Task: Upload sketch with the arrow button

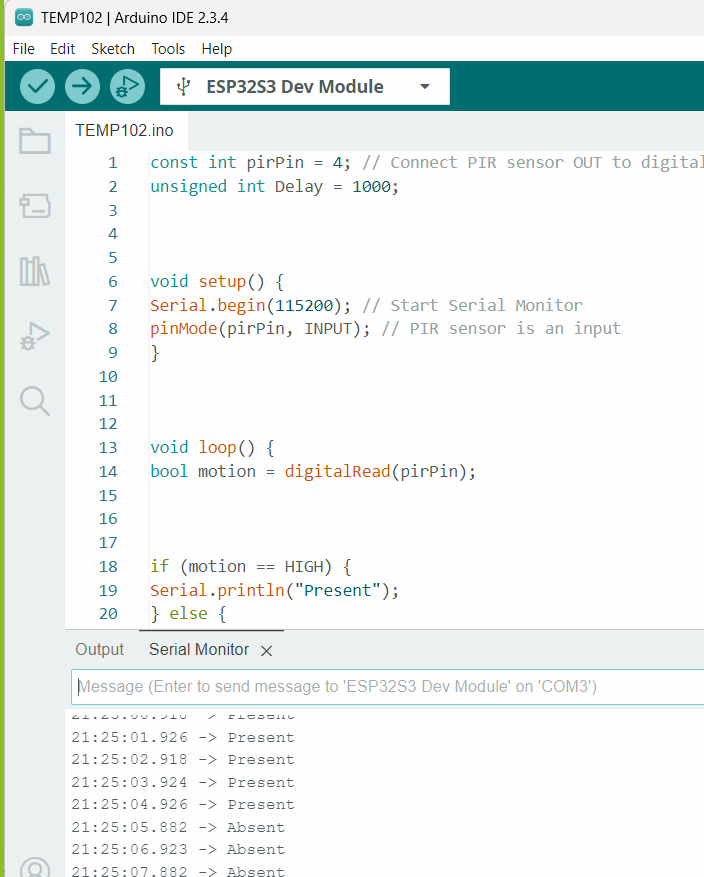Action: [82, 87]
